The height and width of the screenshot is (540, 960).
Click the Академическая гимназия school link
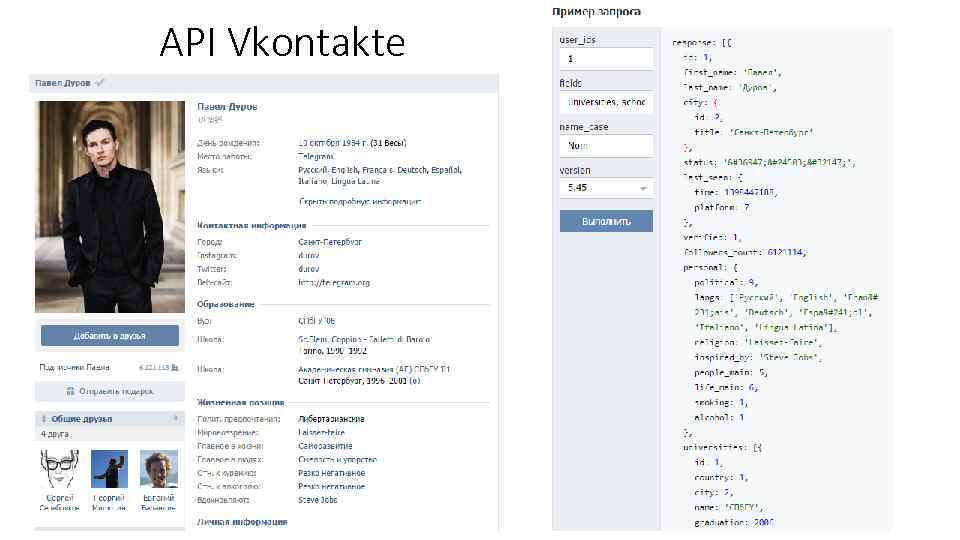click(x=374, y=369)
